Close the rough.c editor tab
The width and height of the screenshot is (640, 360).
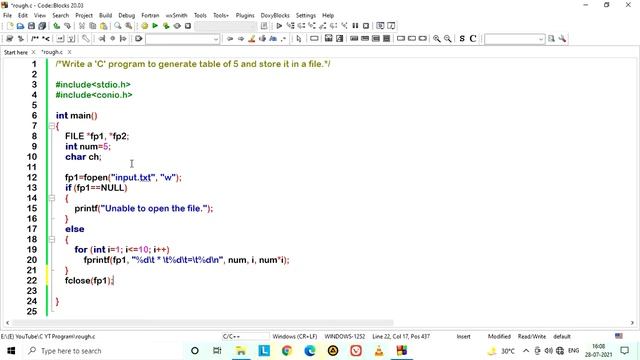click(69, 52)
